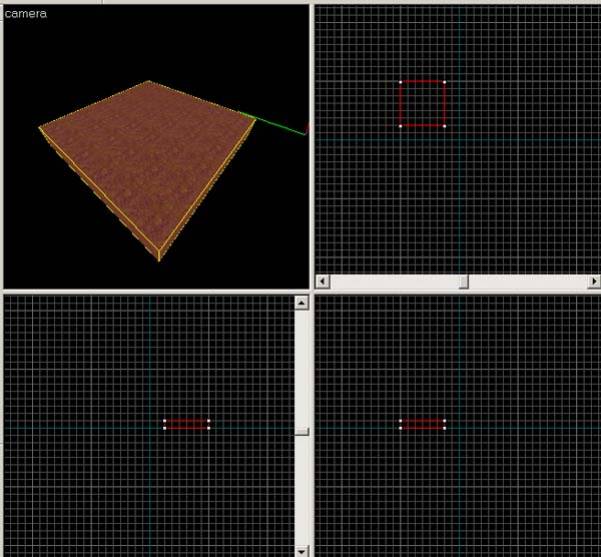
Task: Click the down arrow of the vertical scrollbar
Action: click(302, 551)
